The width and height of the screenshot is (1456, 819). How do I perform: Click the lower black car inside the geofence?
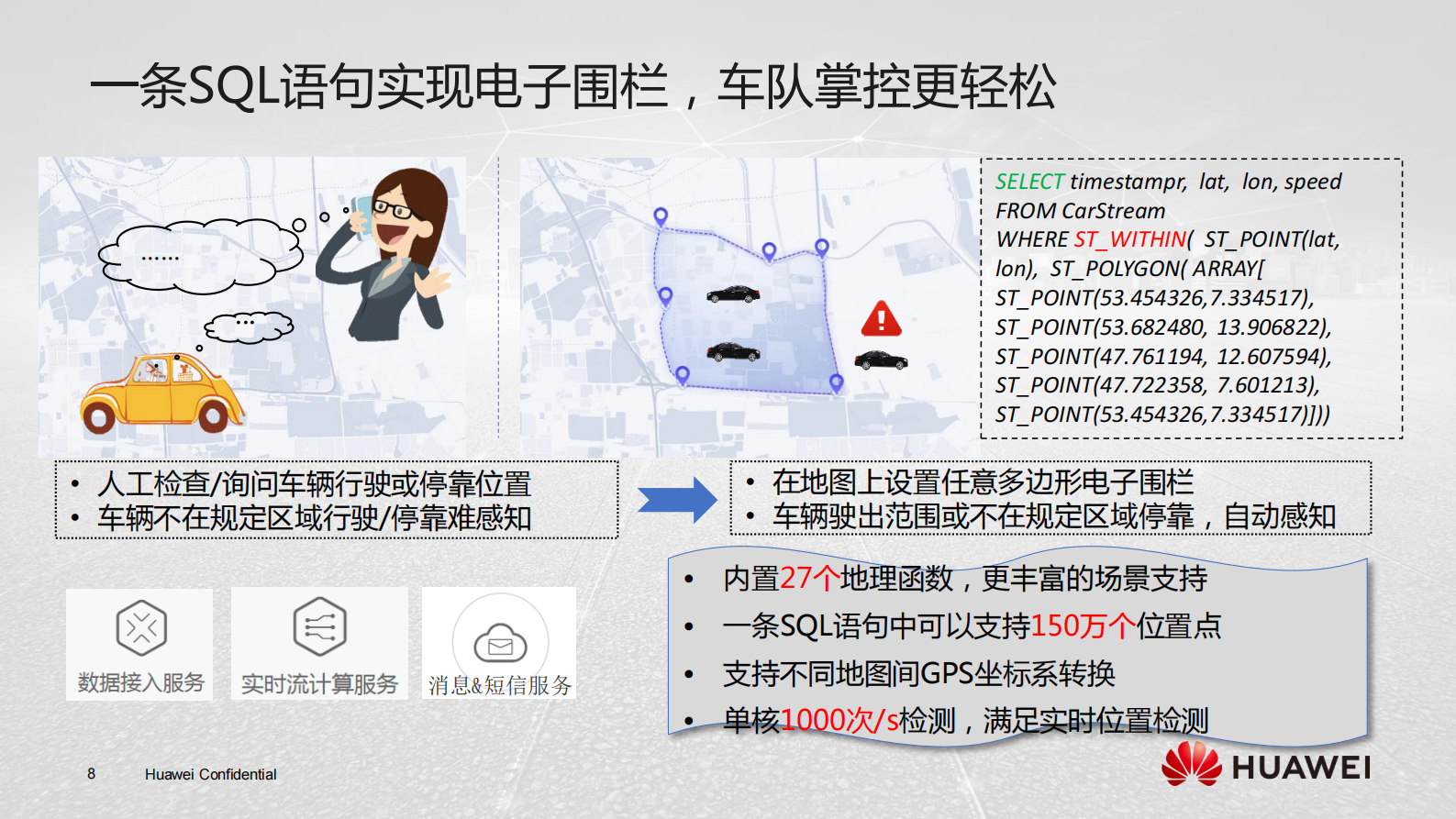[x=733, y=351]
